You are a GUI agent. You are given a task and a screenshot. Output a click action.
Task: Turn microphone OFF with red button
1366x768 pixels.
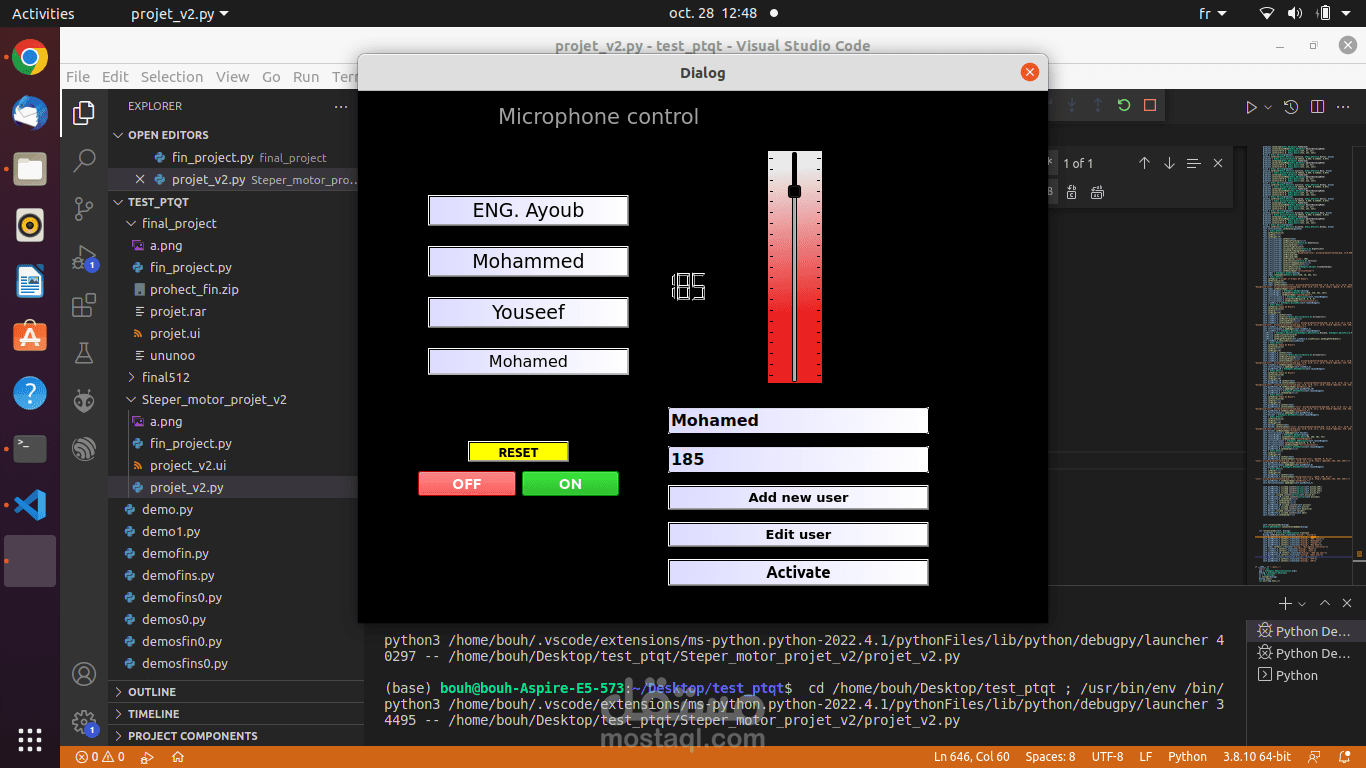(x=467, y=484)
